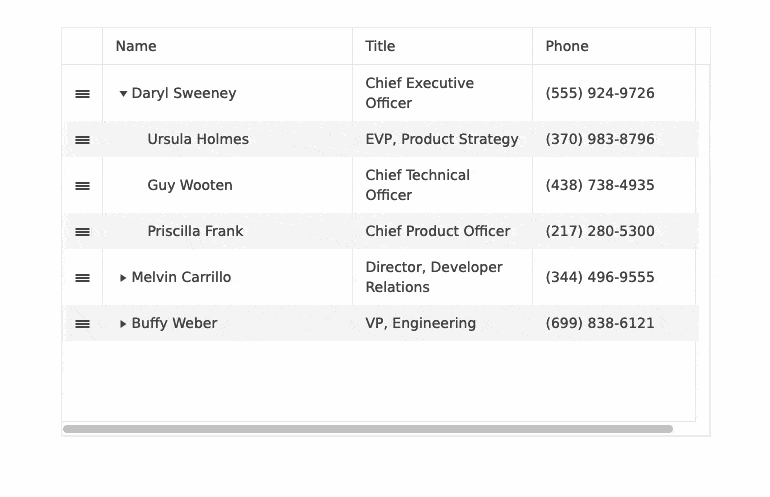The height and width of the screenshot is (497, 770).
Task: Collapse the Daryl Sweeney tree node
Action: click(123, 94)
